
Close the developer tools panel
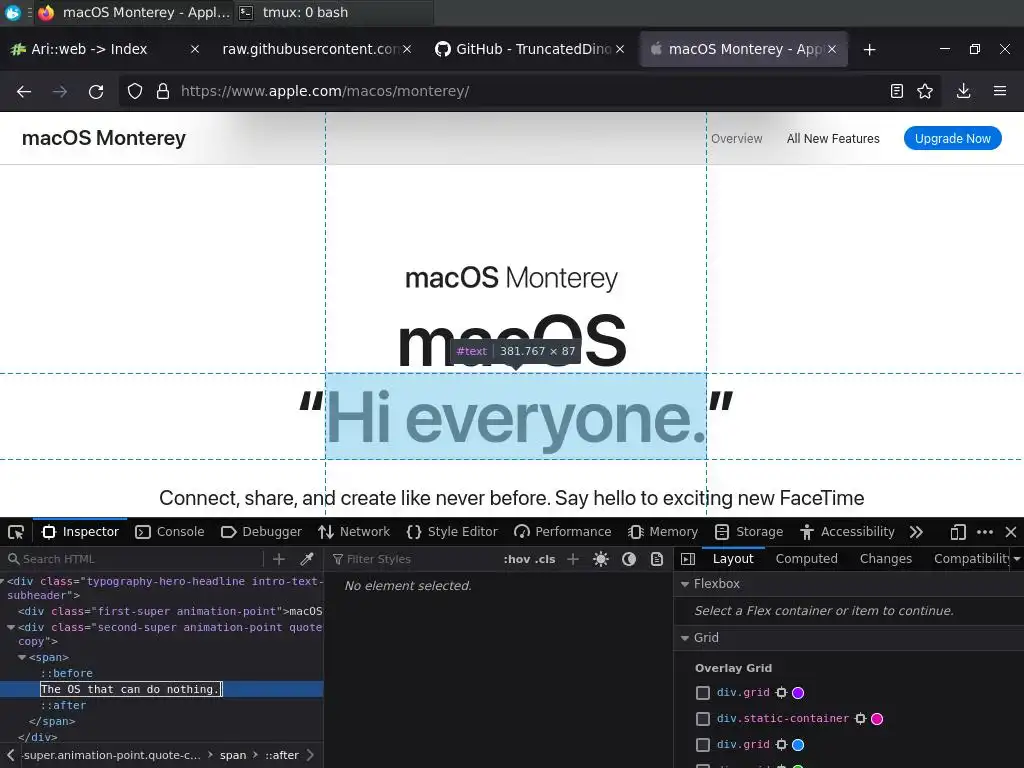coord(1011,532)
